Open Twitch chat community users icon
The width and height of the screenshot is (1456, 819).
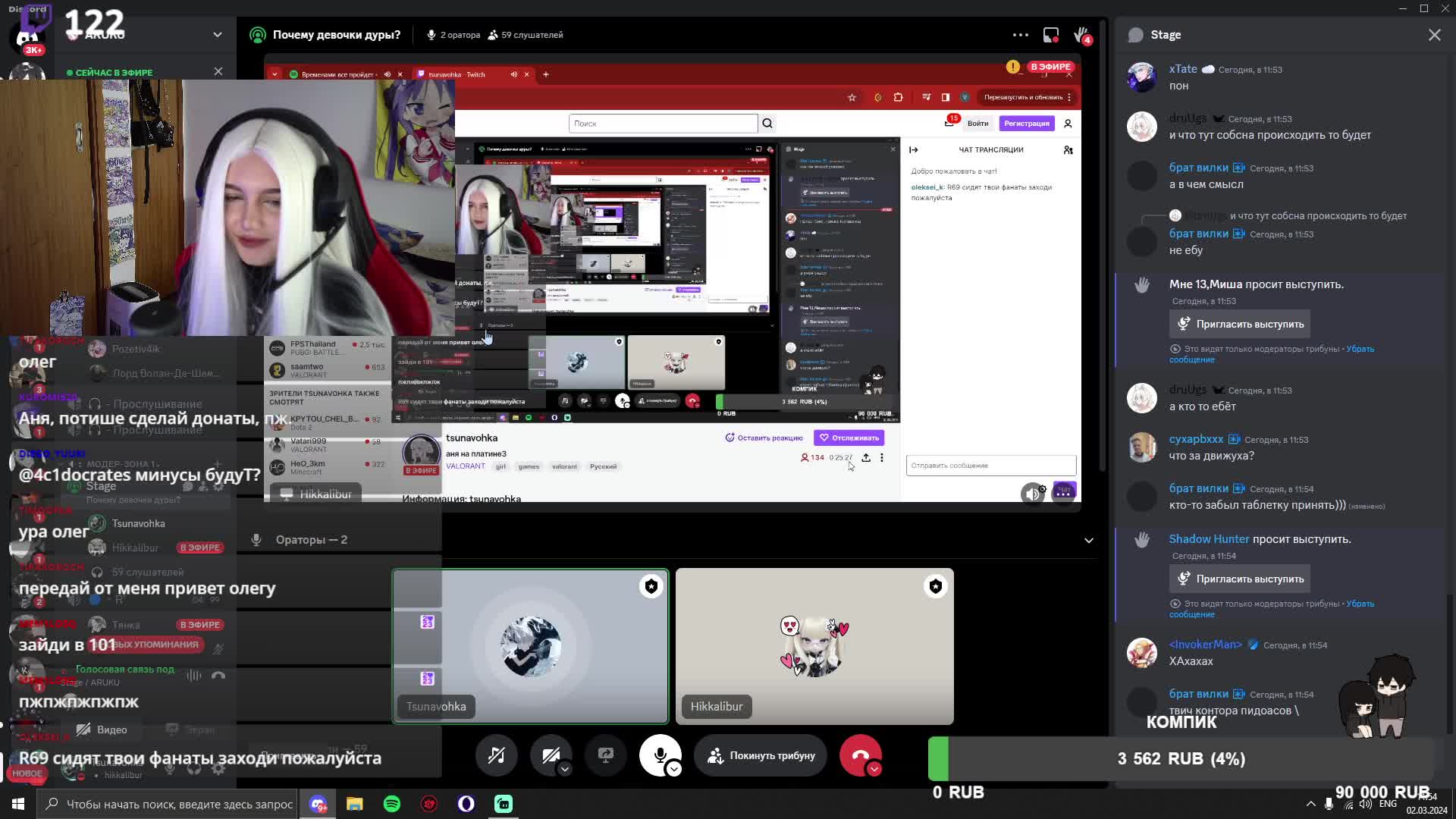tap(1068, 150)
